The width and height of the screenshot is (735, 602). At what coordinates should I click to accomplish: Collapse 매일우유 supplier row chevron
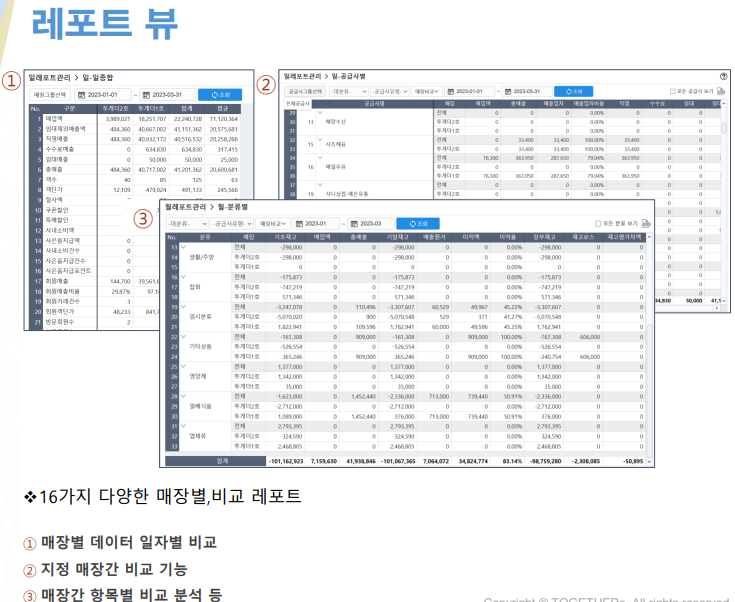[x=320, y=158]
